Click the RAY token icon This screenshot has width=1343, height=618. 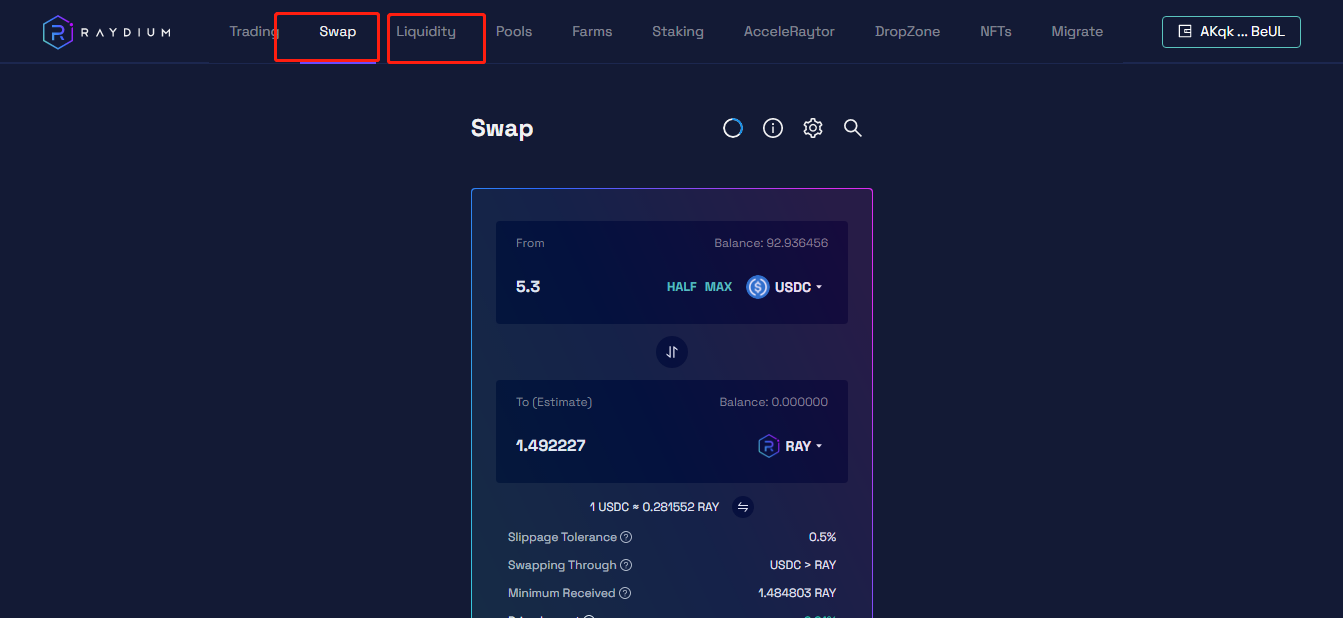coord(768,446)
